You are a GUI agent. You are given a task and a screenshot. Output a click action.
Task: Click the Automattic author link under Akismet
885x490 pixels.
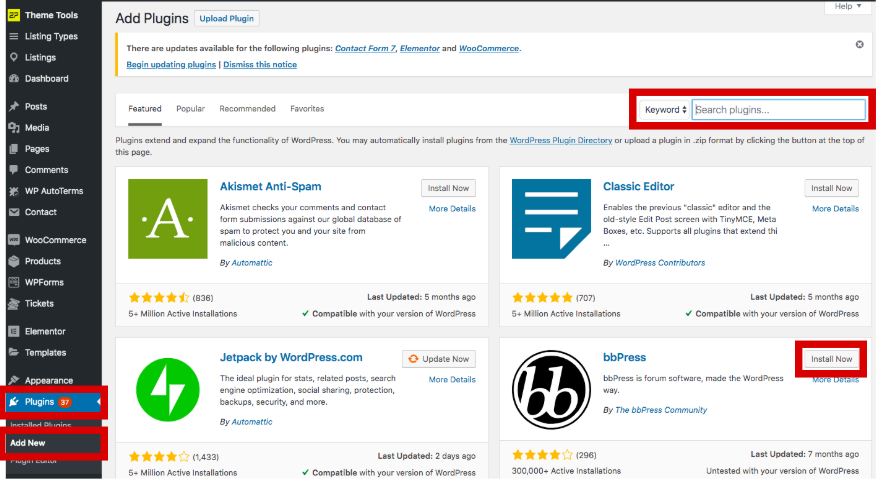(x=252, y=263)
